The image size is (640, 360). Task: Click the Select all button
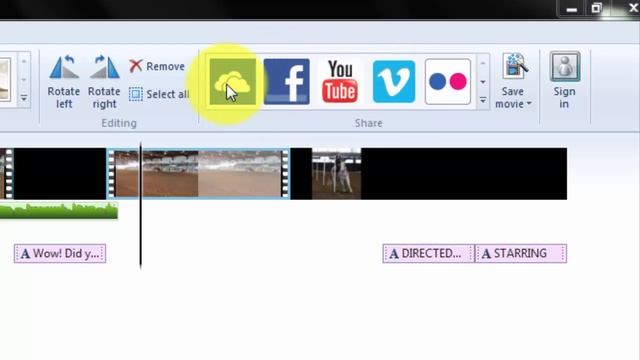point(159,94)
